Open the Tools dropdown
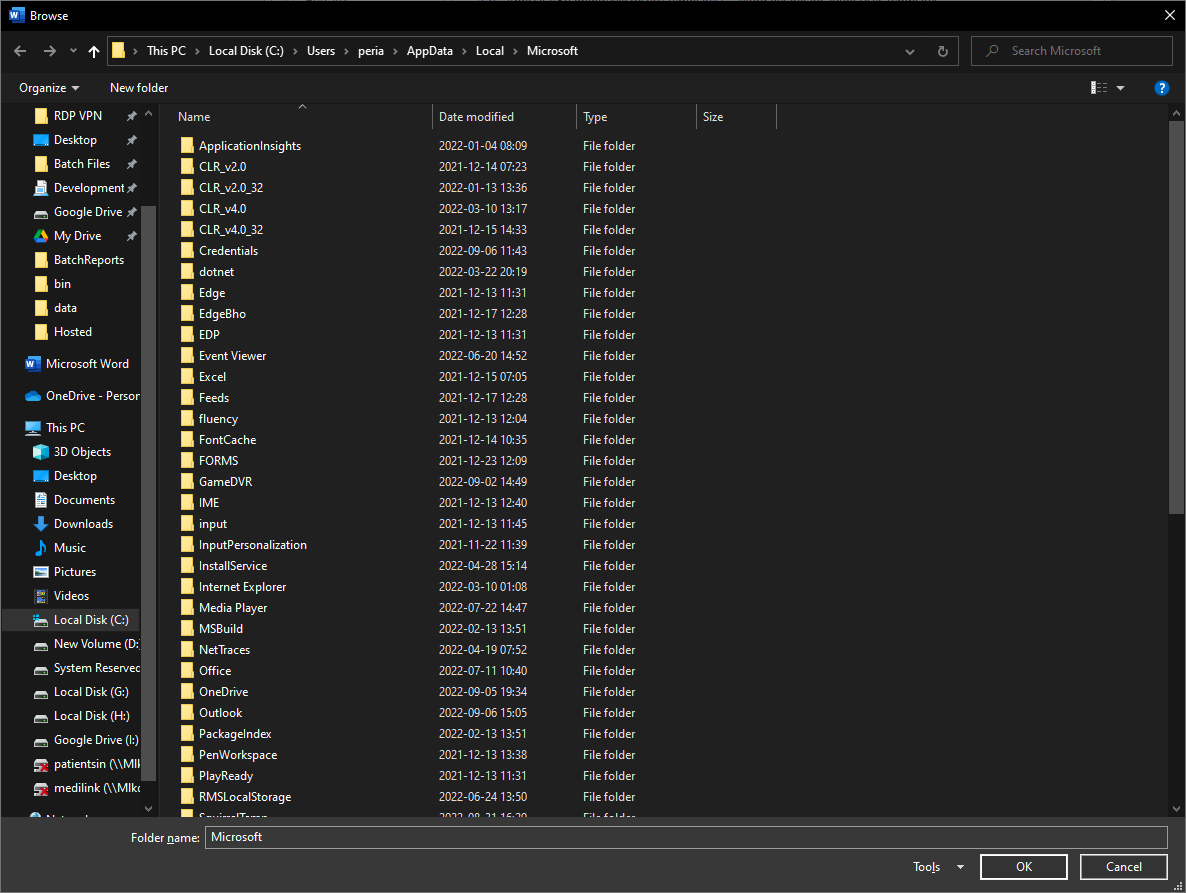Screen dimensions: 1186x893 938,867
